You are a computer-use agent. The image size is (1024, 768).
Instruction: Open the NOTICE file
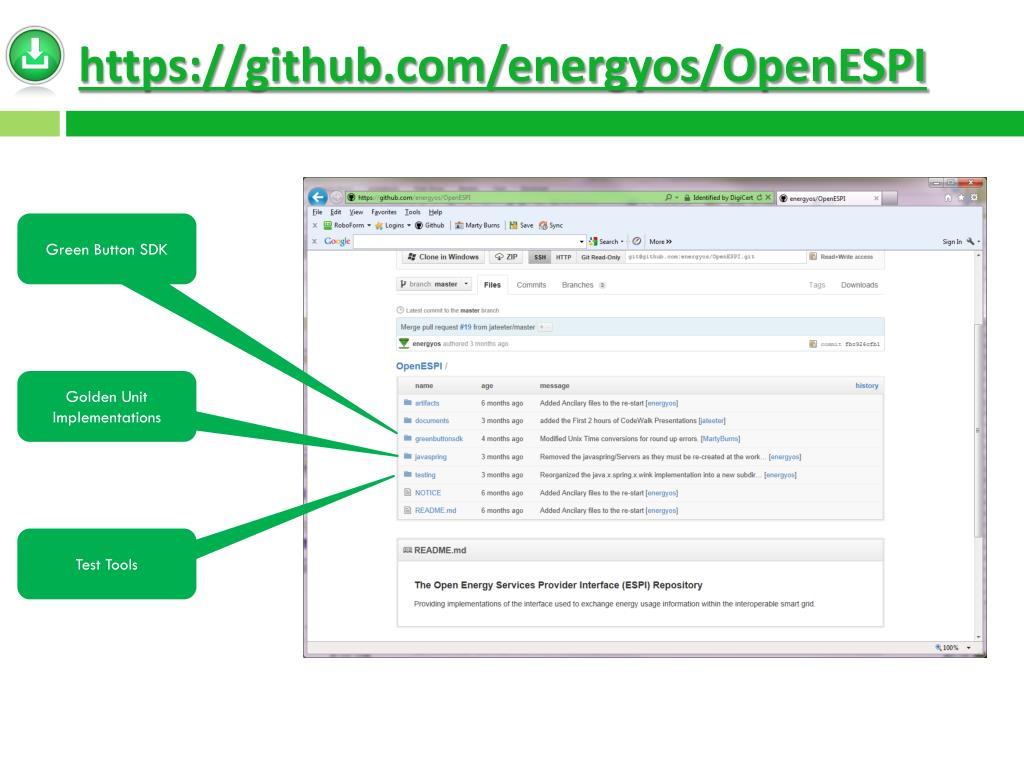tap(428, 493)
